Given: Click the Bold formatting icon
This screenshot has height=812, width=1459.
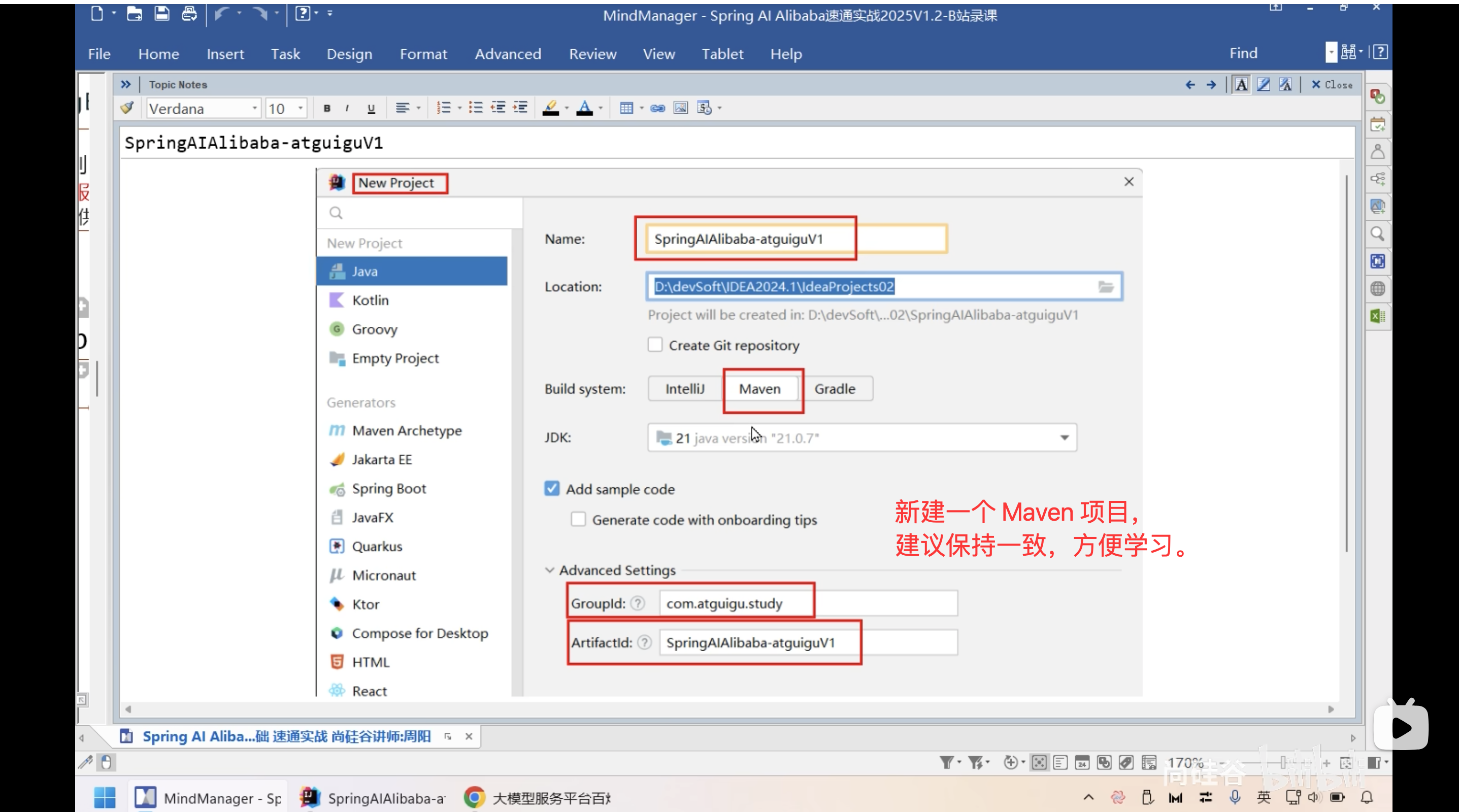Looking at the screenshot, I should coord(327,108).
